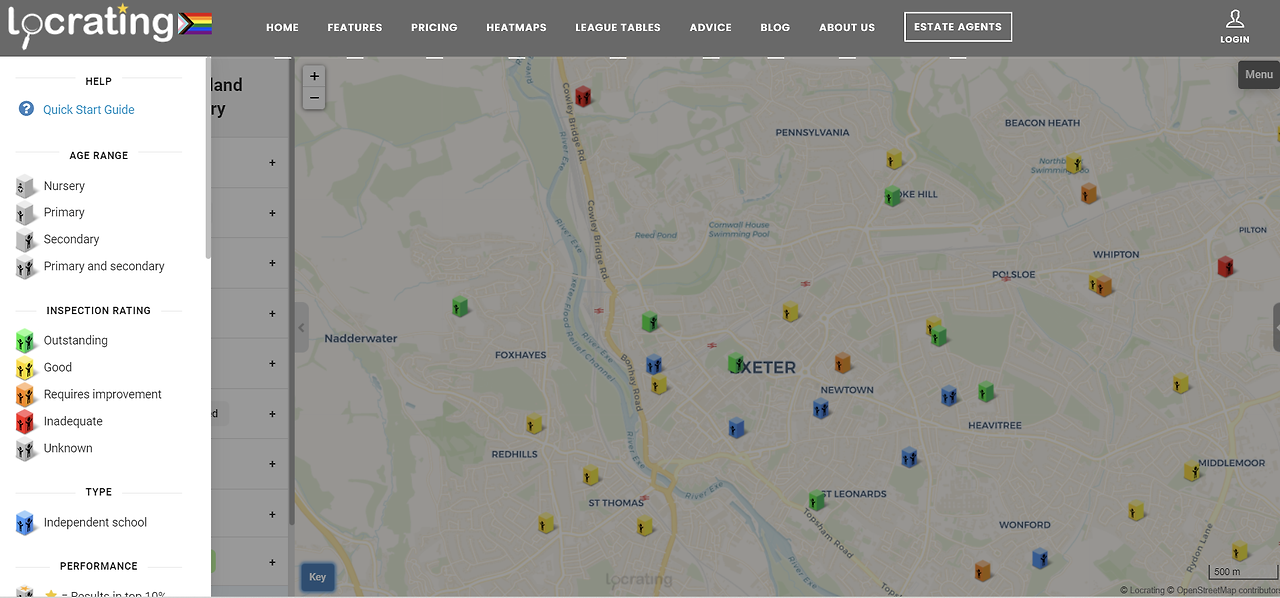Click the Primary and secondary label

click(104, 266)
